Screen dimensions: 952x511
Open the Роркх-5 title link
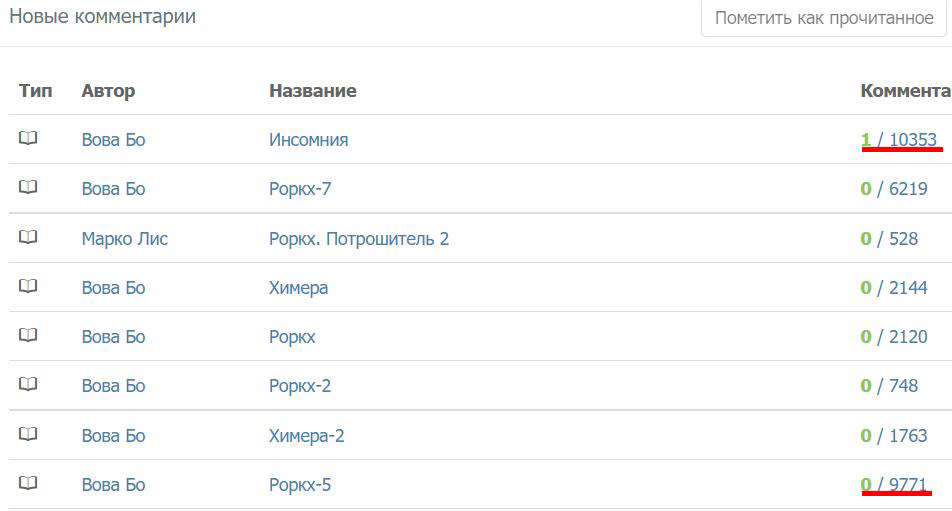[x=300, y=485]
